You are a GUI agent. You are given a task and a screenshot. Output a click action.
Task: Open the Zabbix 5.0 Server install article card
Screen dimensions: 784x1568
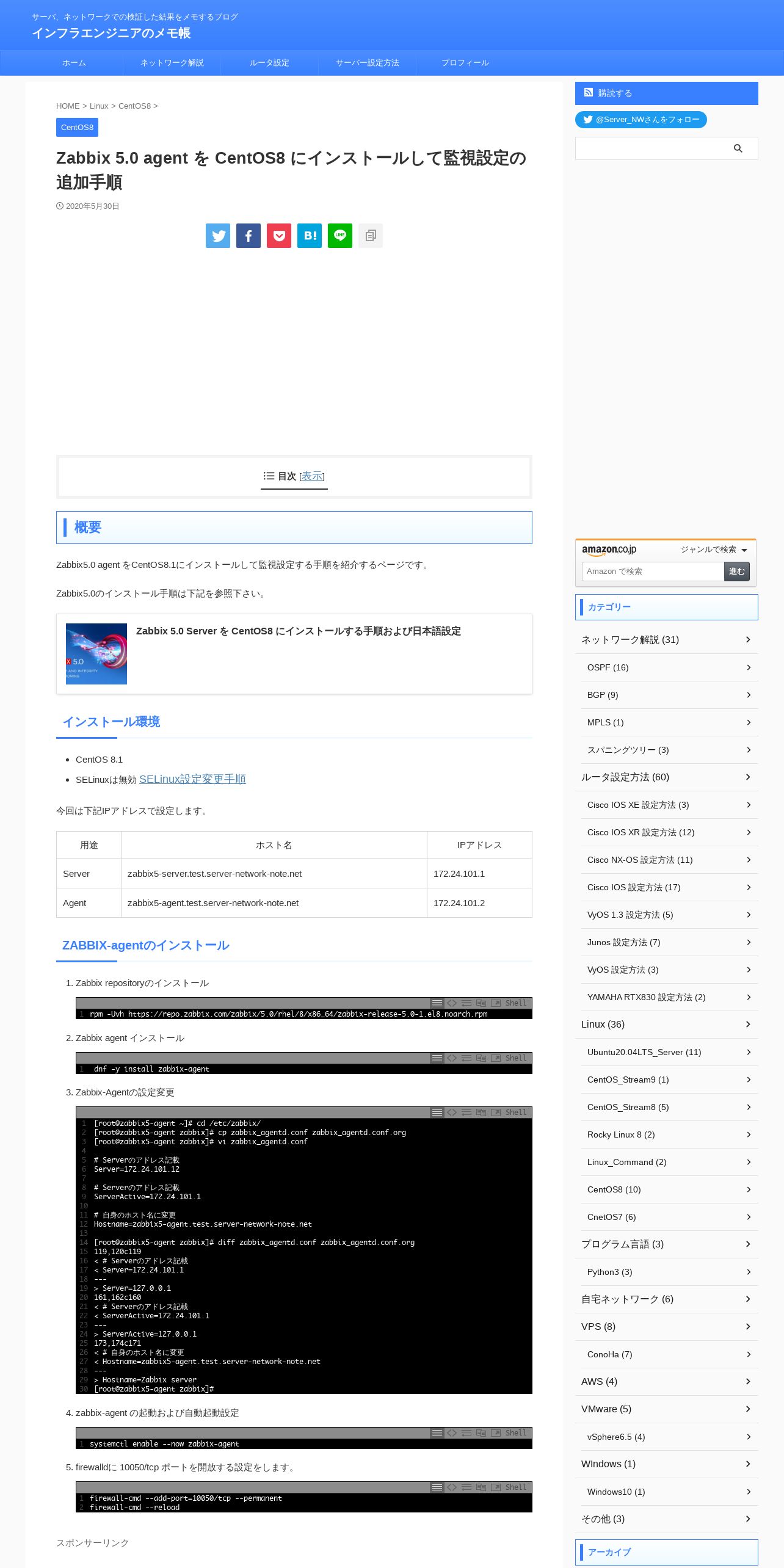coord(294,654)
